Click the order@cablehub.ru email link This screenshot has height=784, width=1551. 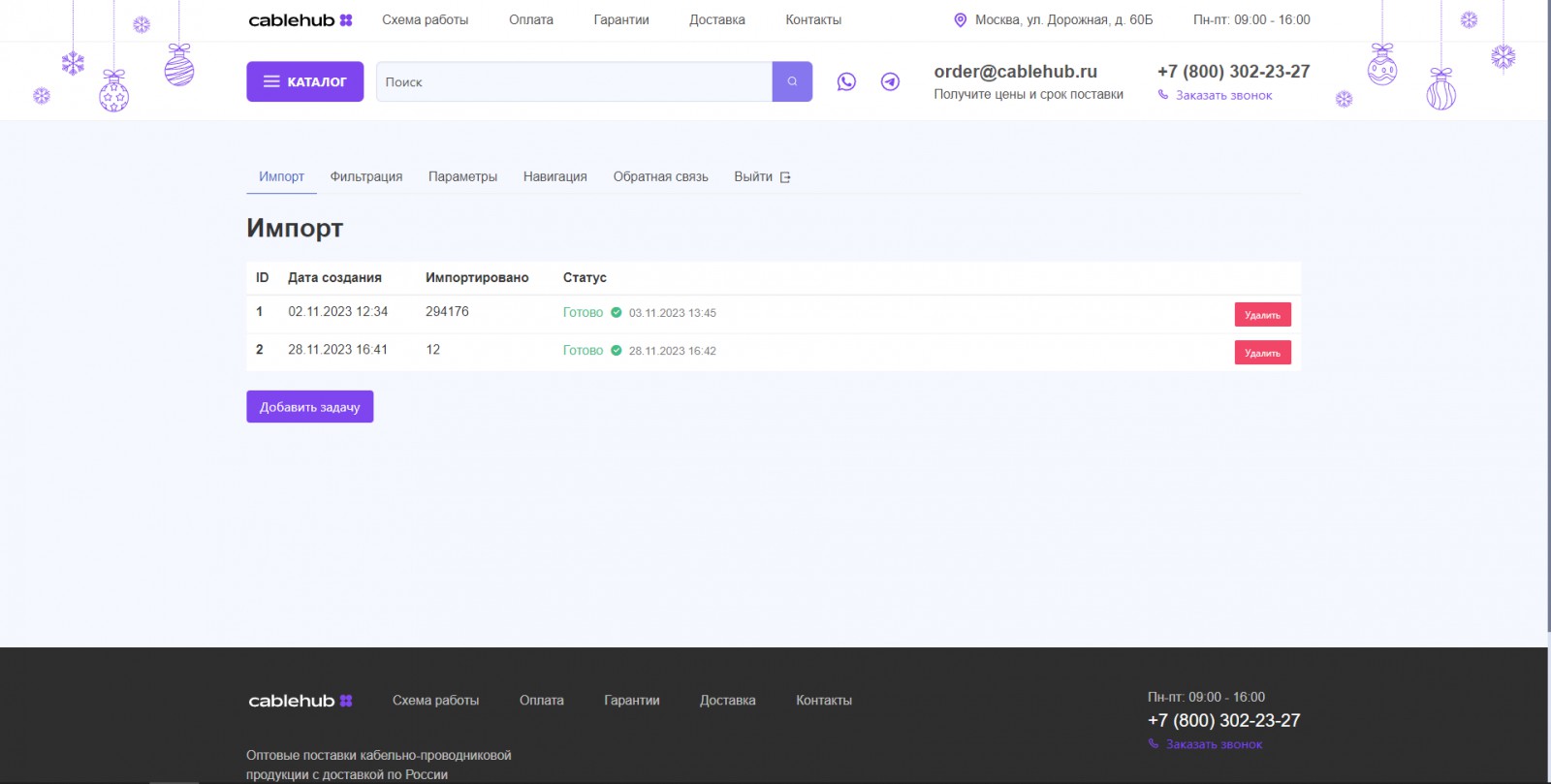[x=1015, y=72]
